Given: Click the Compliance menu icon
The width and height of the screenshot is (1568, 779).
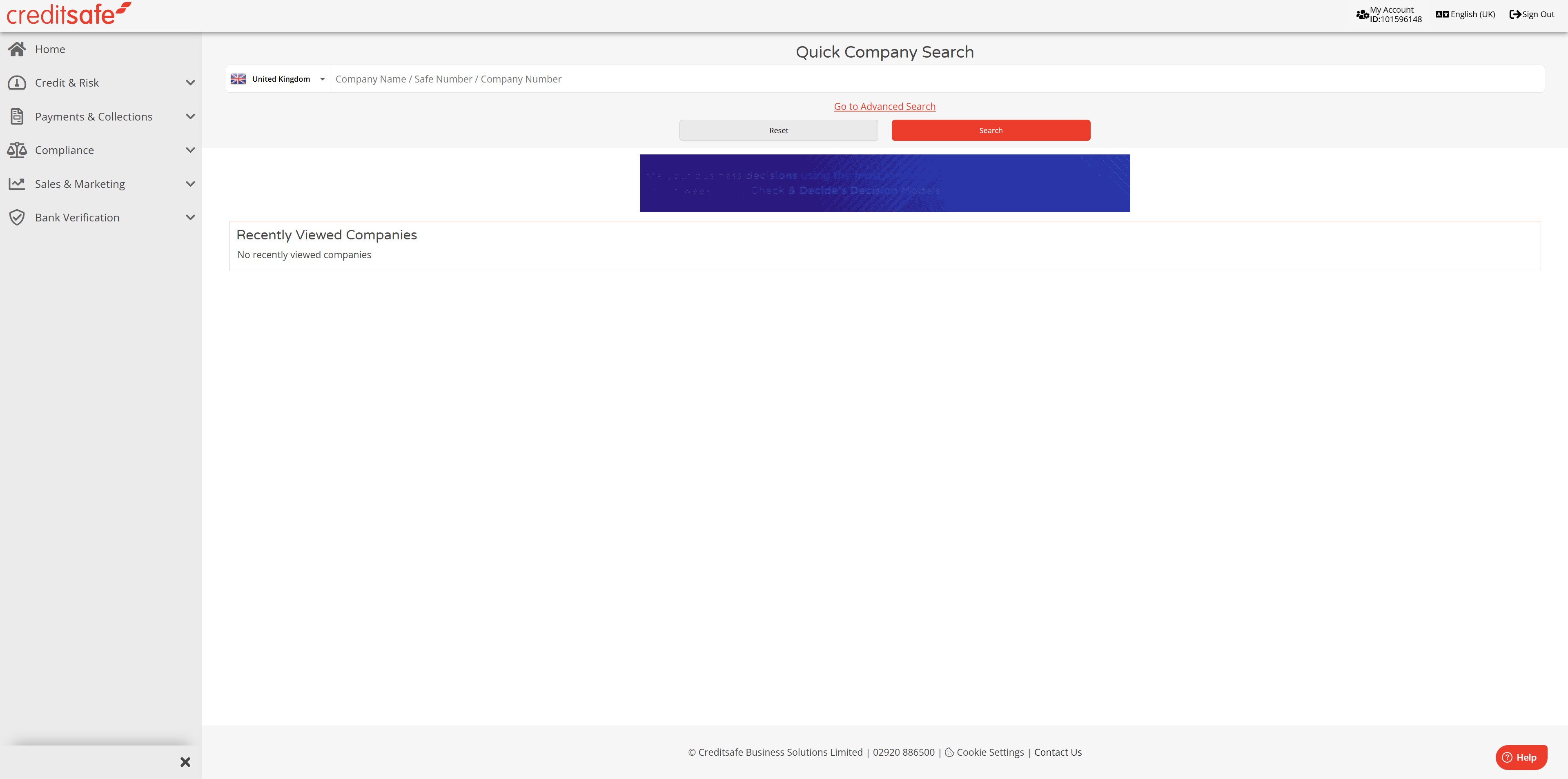Looking at the screenshot, I should 17,150.
